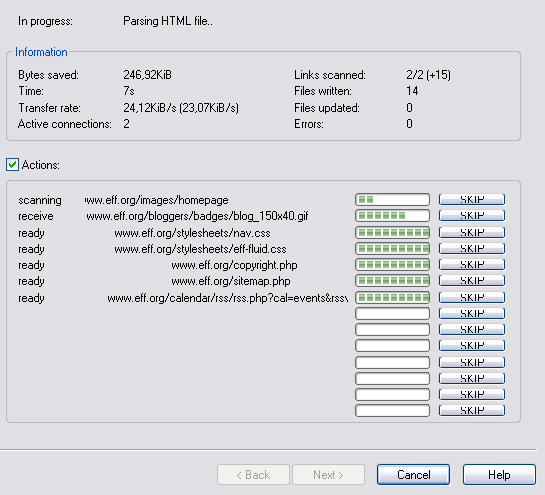Skip the nav.css file
The height and width of the screenshot is (495, 545).
(x=472, y=232)
